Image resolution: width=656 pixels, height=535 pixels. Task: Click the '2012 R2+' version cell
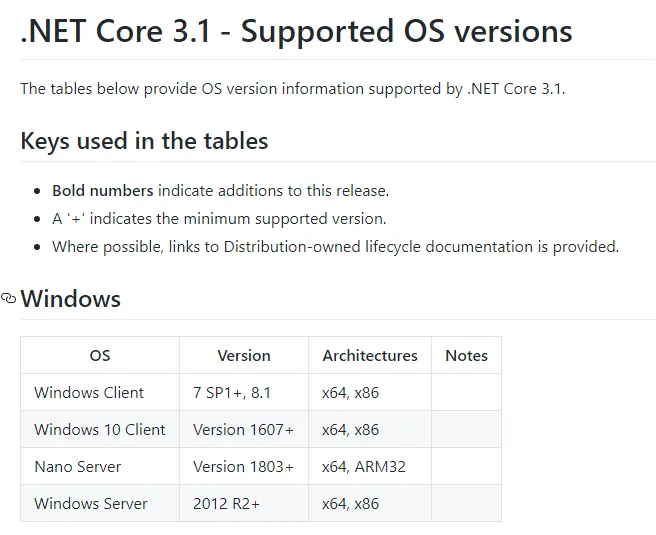click(x=226, y=503)
